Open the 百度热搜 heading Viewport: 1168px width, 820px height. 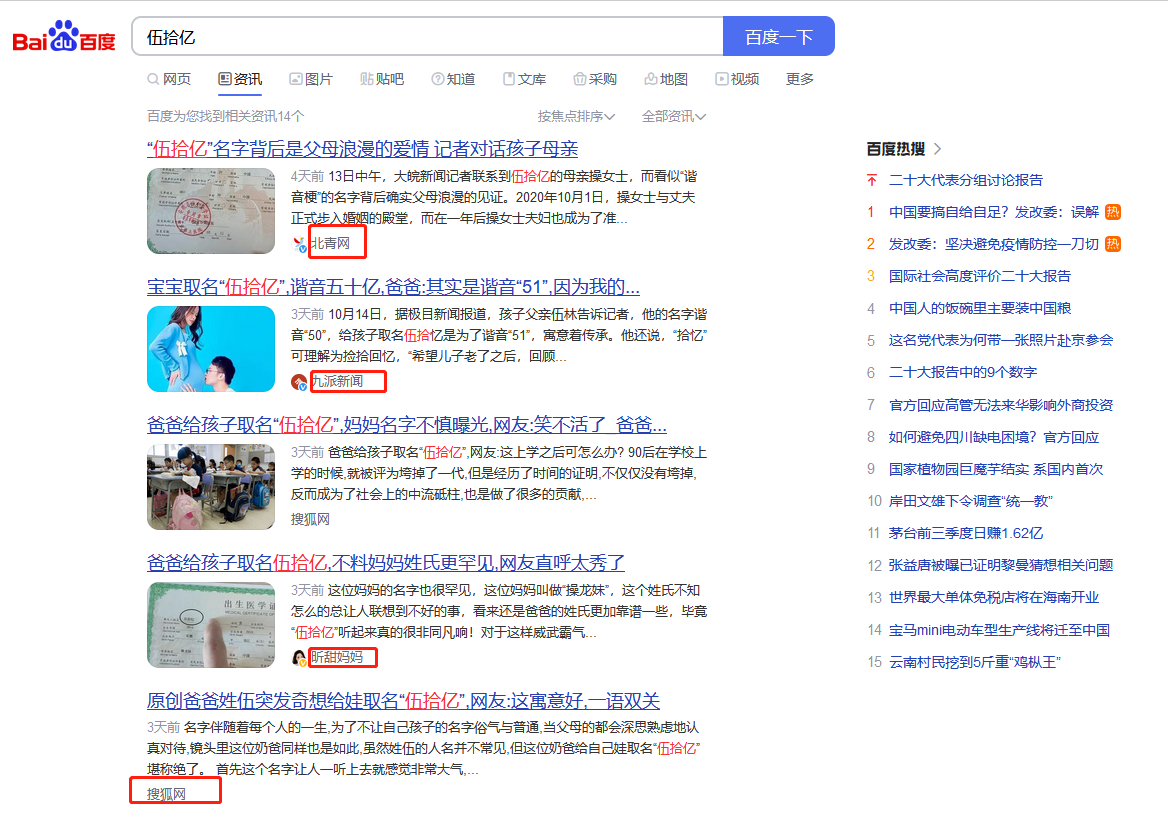pos(895,149)
